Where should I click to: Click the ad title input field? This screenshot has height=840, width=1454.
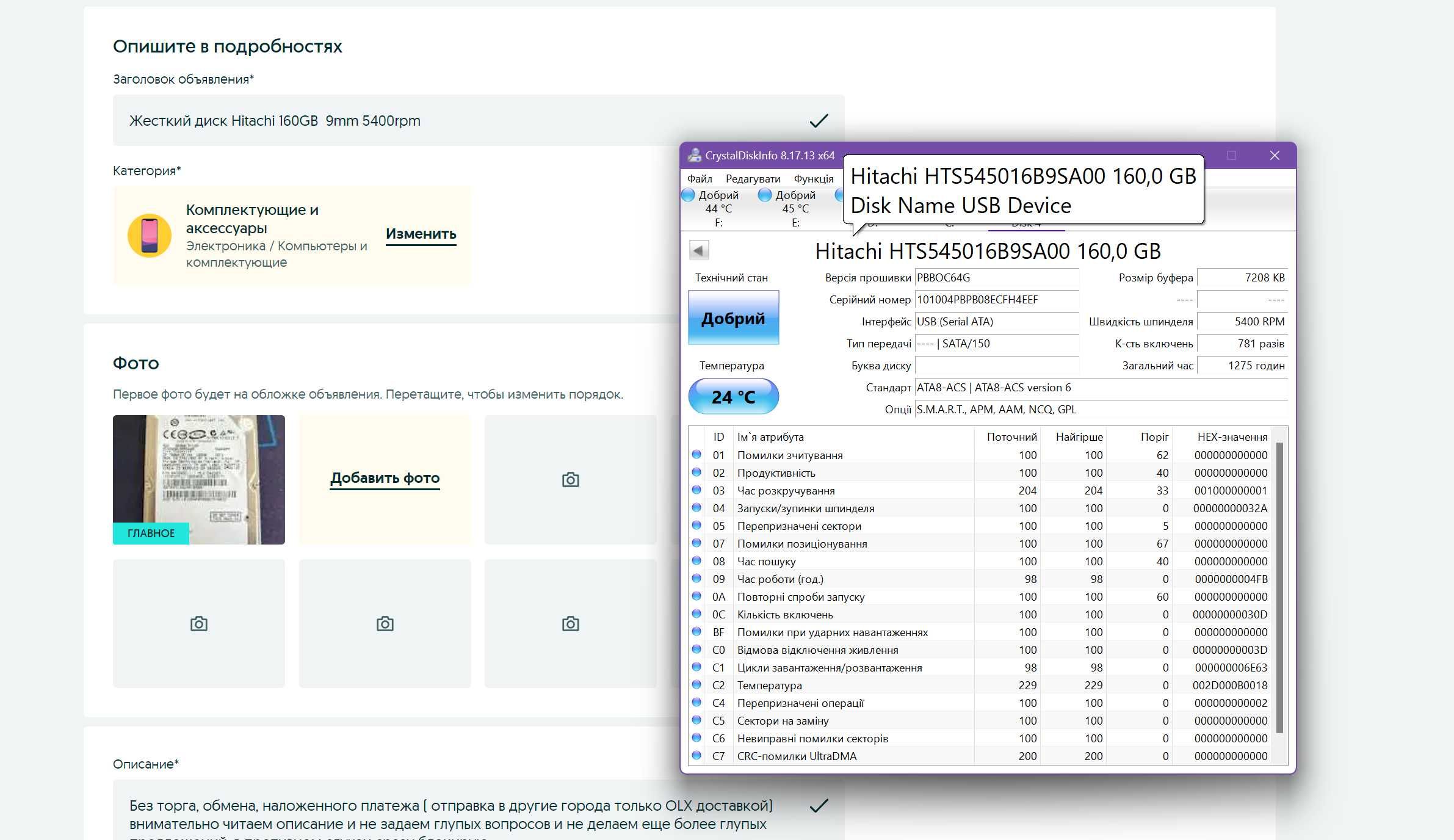tap(479, 121)
